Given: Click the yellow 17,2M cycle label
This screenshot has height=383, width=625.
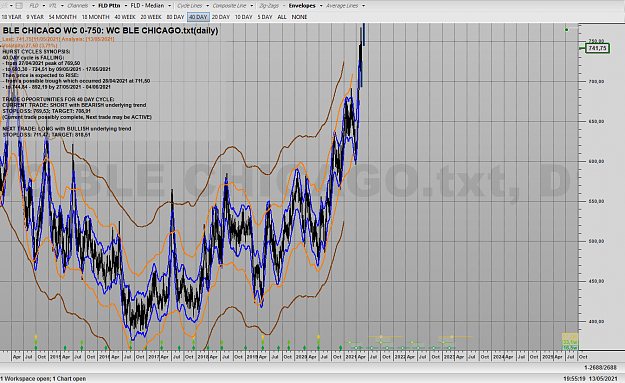Looking at the screenshot, I should pyautogui.click(x=570, y=336).
